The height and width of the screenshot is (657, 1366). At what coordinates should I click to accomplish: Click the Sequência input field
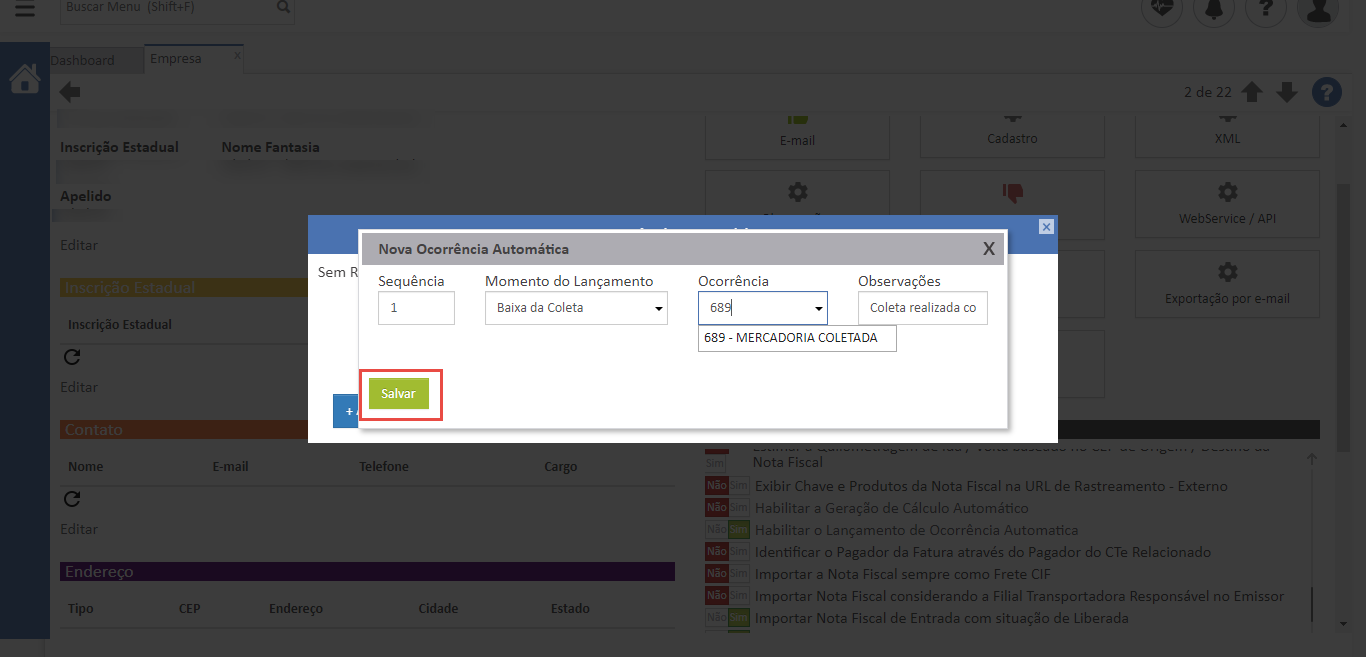pyautogui.click(x=416, y=308)
